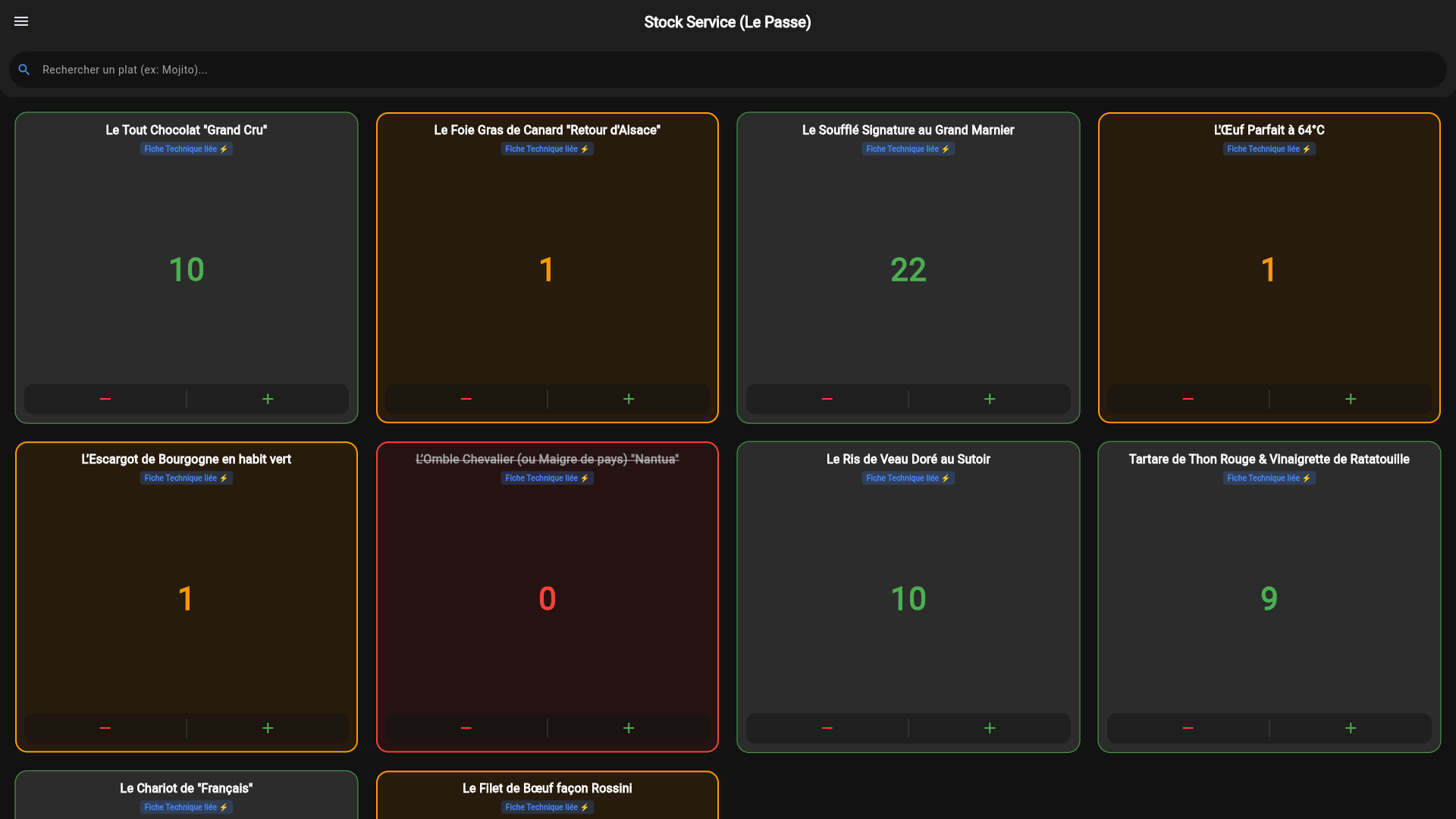
Task: Increase stock of Tartare de Thon Rouge
Action: click(x=1351, y=728)
